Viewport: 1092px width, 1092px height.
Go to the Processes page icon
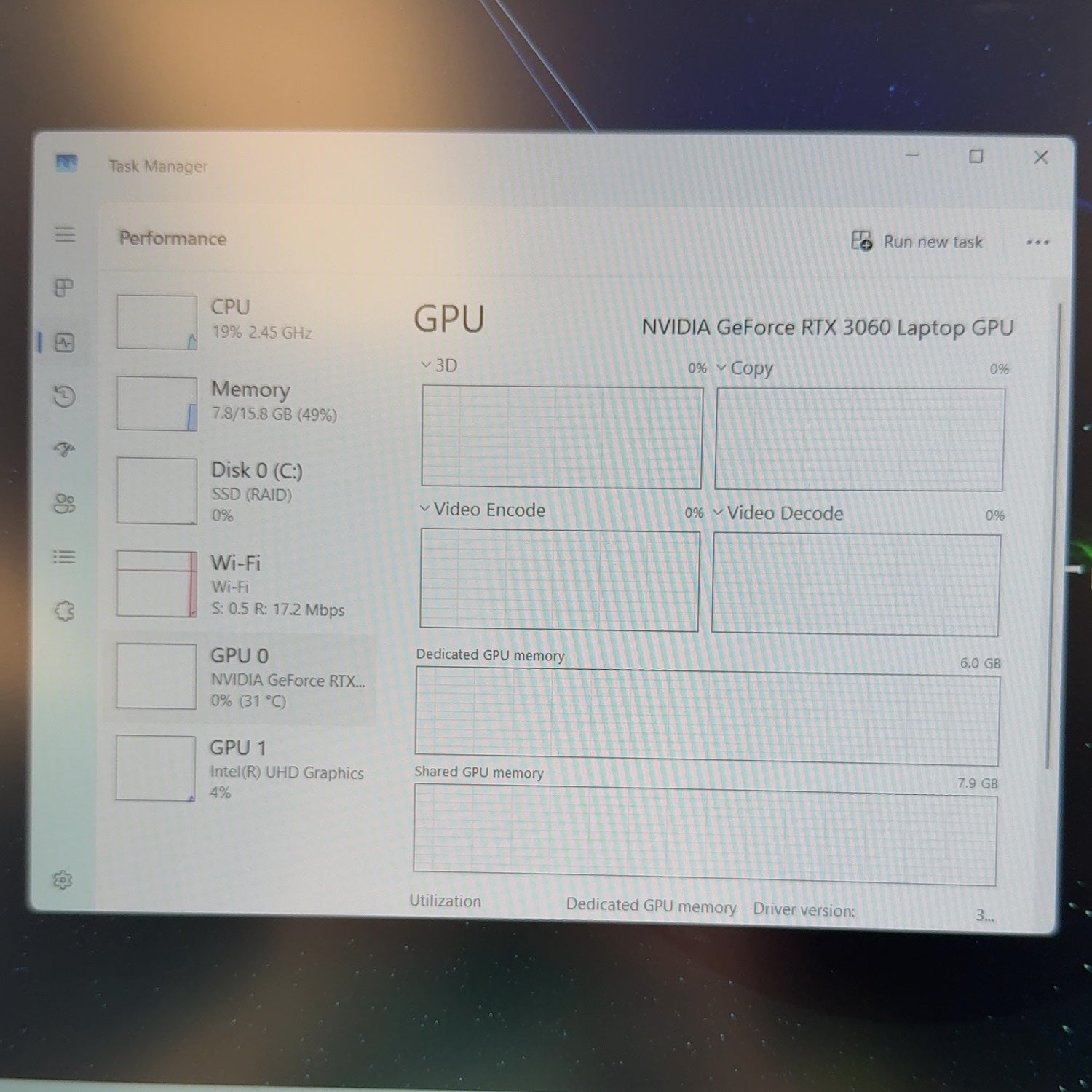click(x=64, y=288)
